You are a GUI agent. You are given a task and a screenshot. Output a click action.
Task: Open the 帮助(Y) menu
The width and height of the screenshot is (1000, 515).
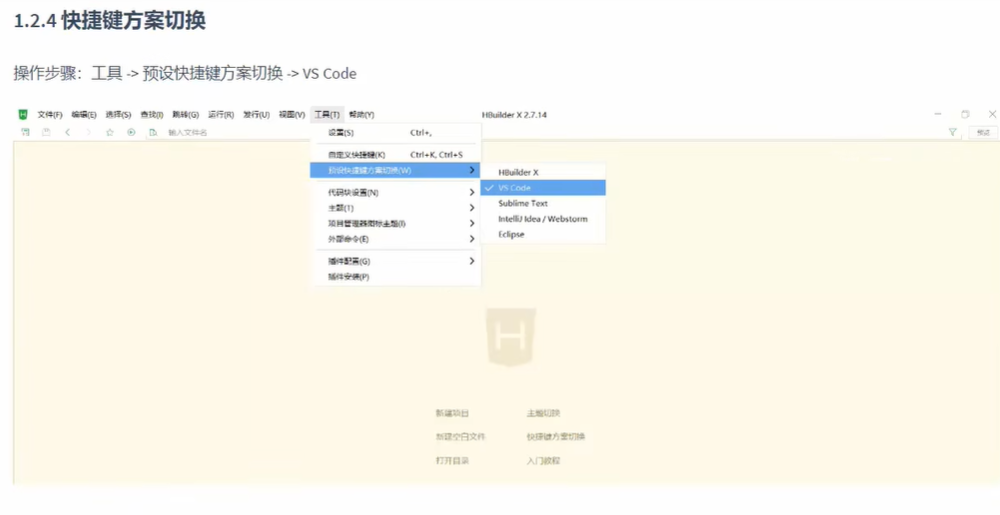tap(362, 115)
